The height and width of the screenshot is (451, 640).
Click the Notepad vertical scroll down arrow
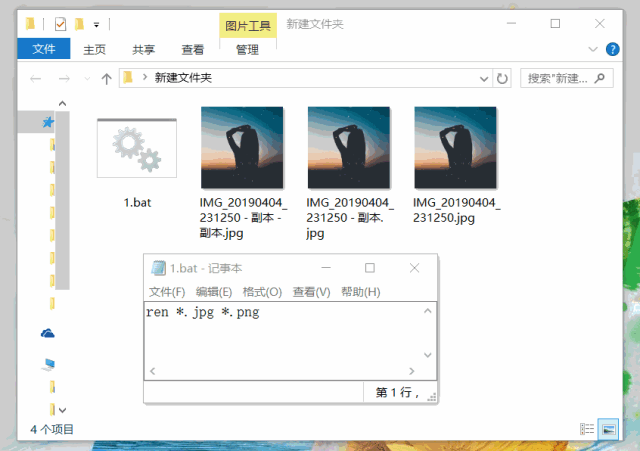click(x=427, y=355)
